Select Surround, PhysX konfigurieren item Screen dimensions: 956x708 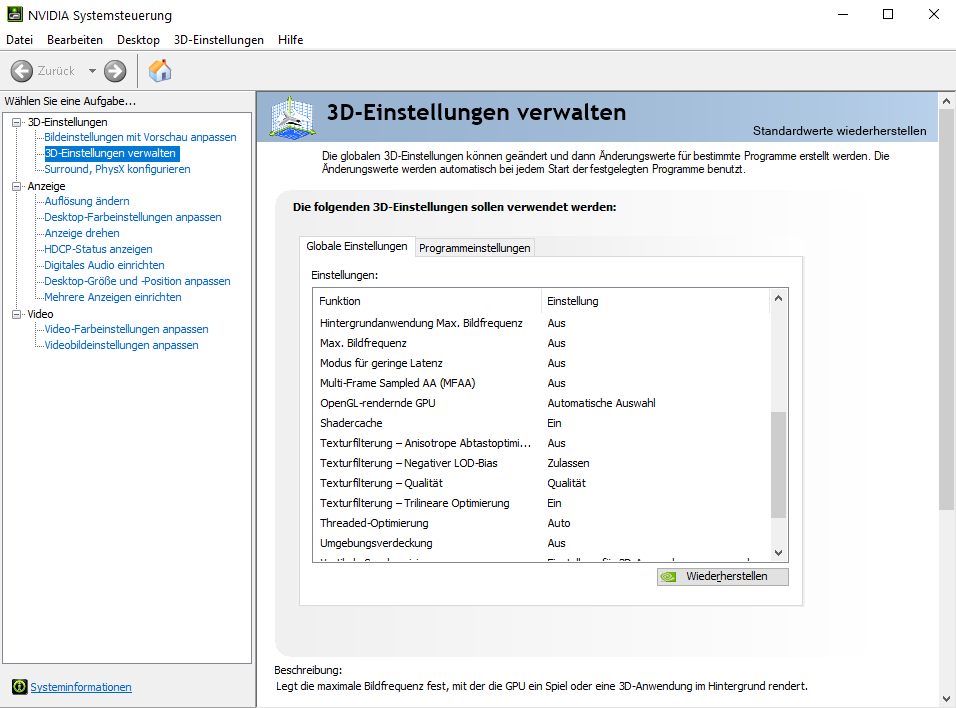(x=117, y=169)
